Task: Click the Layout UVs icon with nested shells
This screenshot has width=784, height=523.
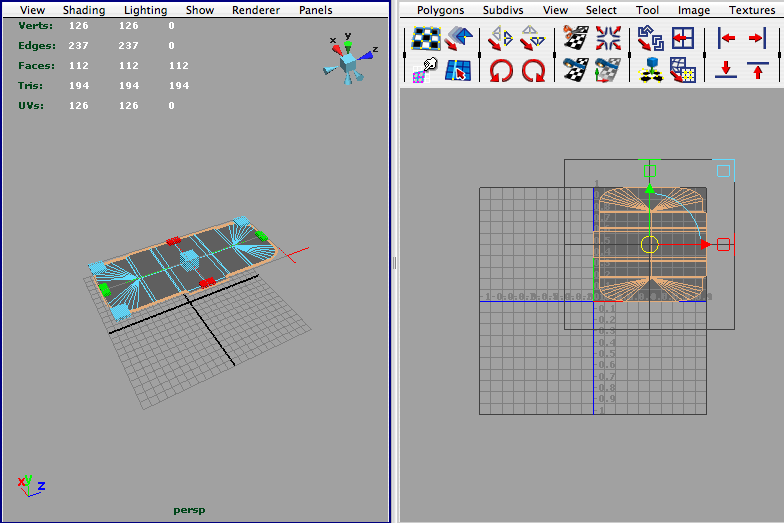Action: (x=650, y=38)
